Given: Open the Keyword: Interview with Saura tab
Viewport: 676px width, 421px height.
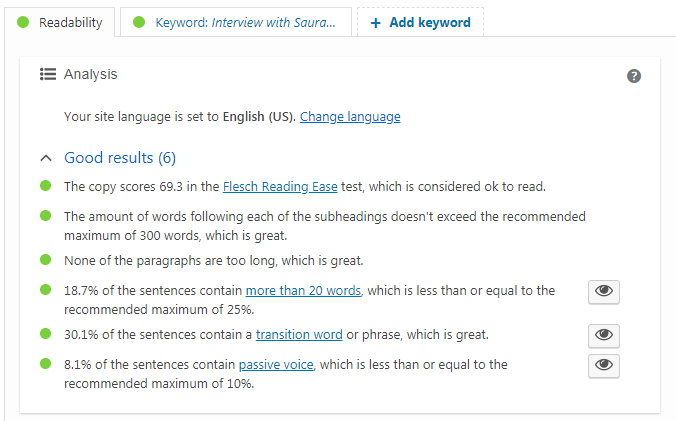Looking at the screenshot, I should tap(236, 22).
